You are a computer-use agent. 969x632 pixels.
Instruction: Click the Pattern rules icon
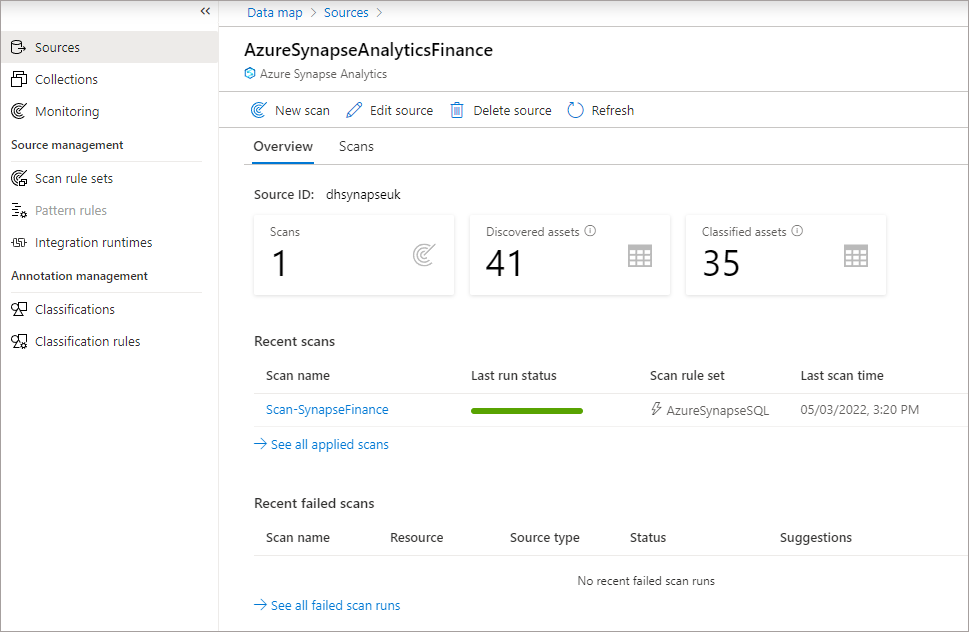click(19, 211)
